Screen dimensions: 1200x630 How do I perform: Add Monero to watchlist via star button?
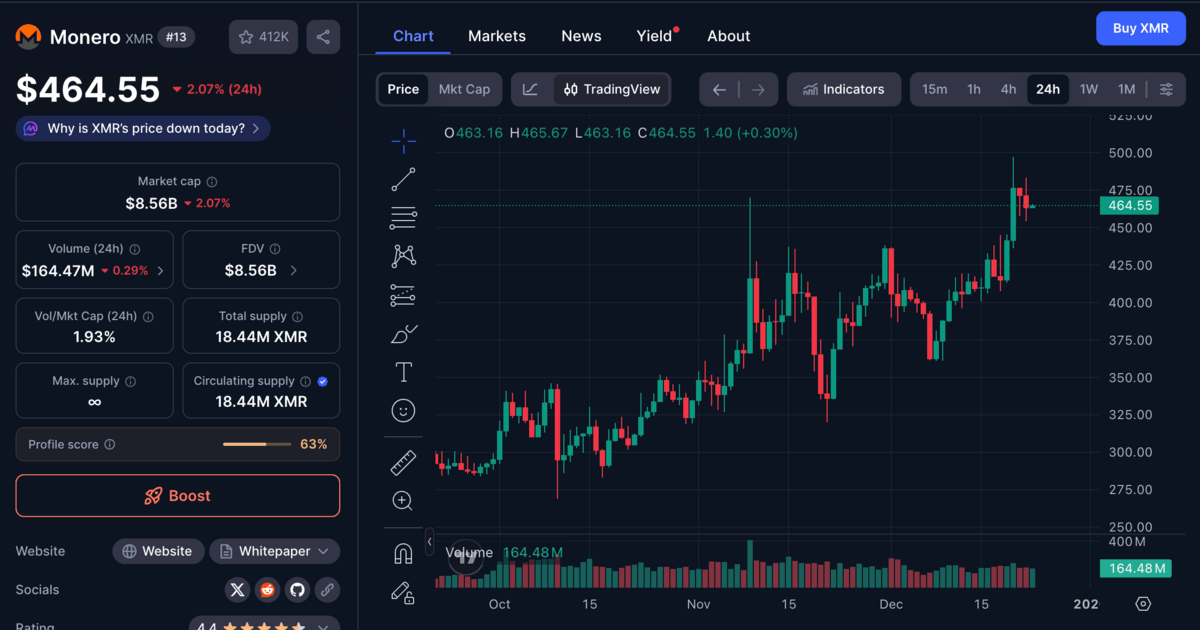(x=264, y=37)
